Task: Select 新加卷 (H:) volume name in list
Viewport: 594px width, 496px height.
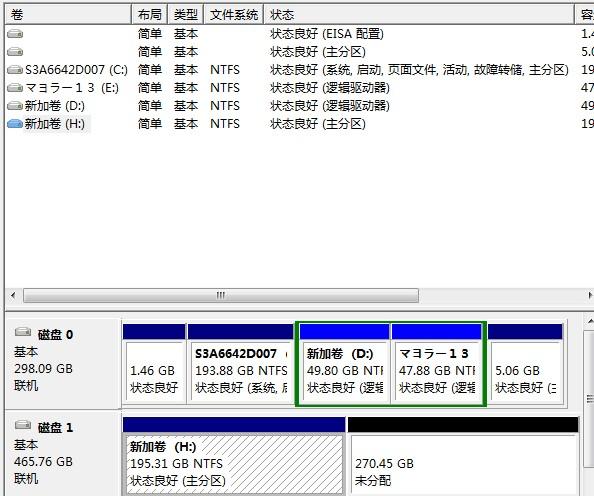Action: [x=55, y=124]
